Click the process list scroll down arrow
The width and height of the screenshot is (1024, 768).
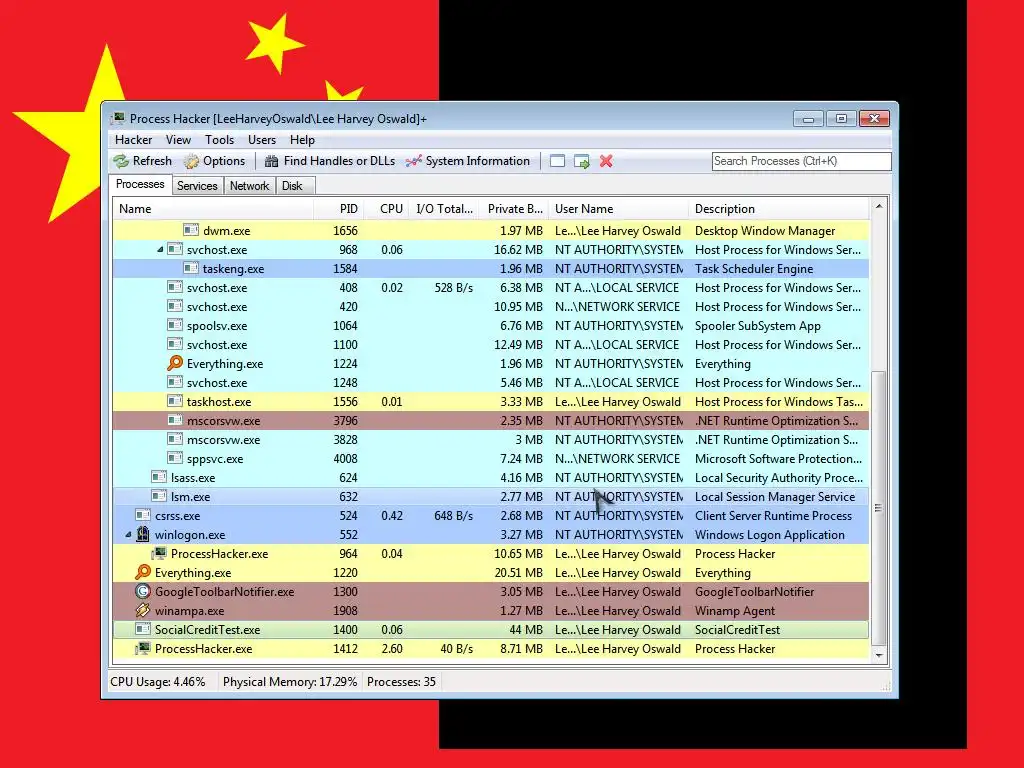(x=879, y=655)
